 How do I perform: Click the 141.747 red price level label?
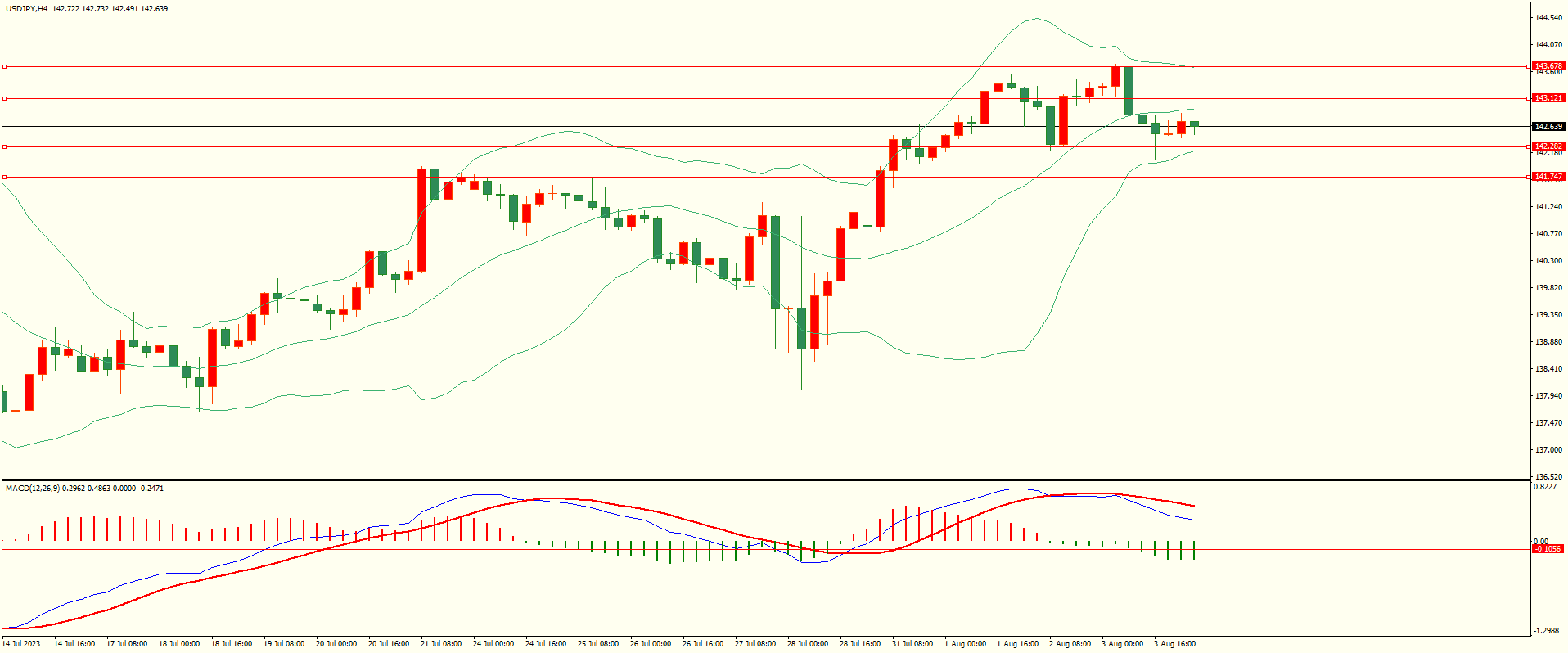[1548, 177]
